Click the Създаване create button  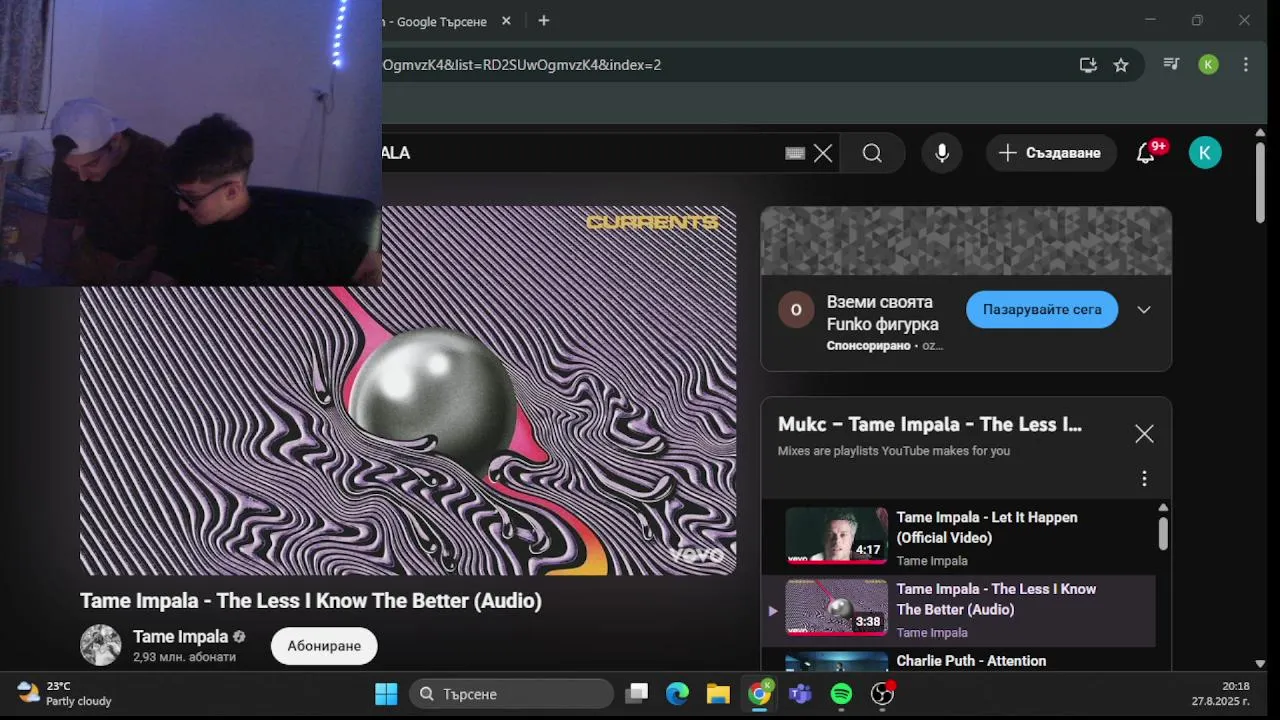point(1051,153)
